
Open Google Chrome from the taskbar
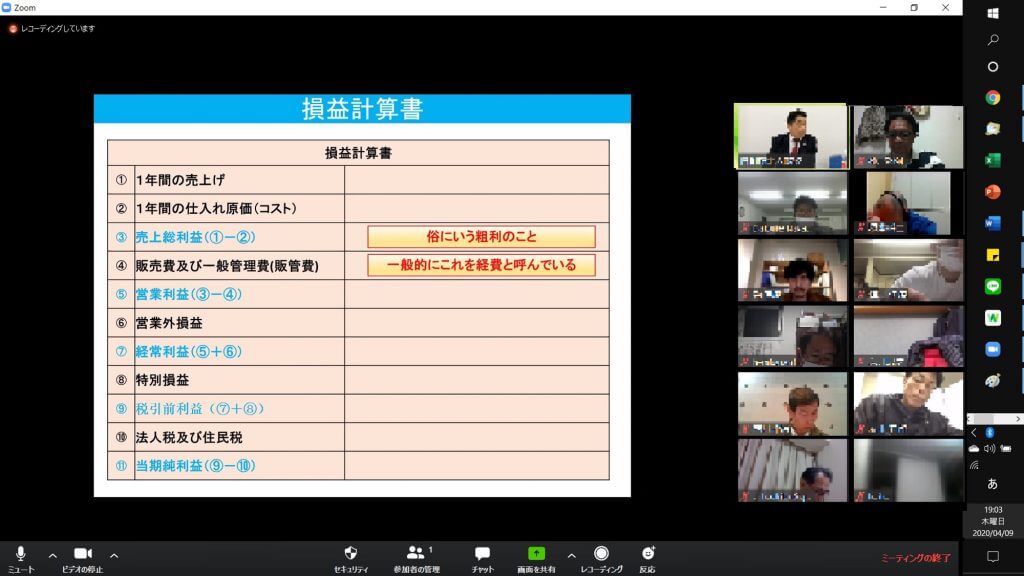click(993, 97)
